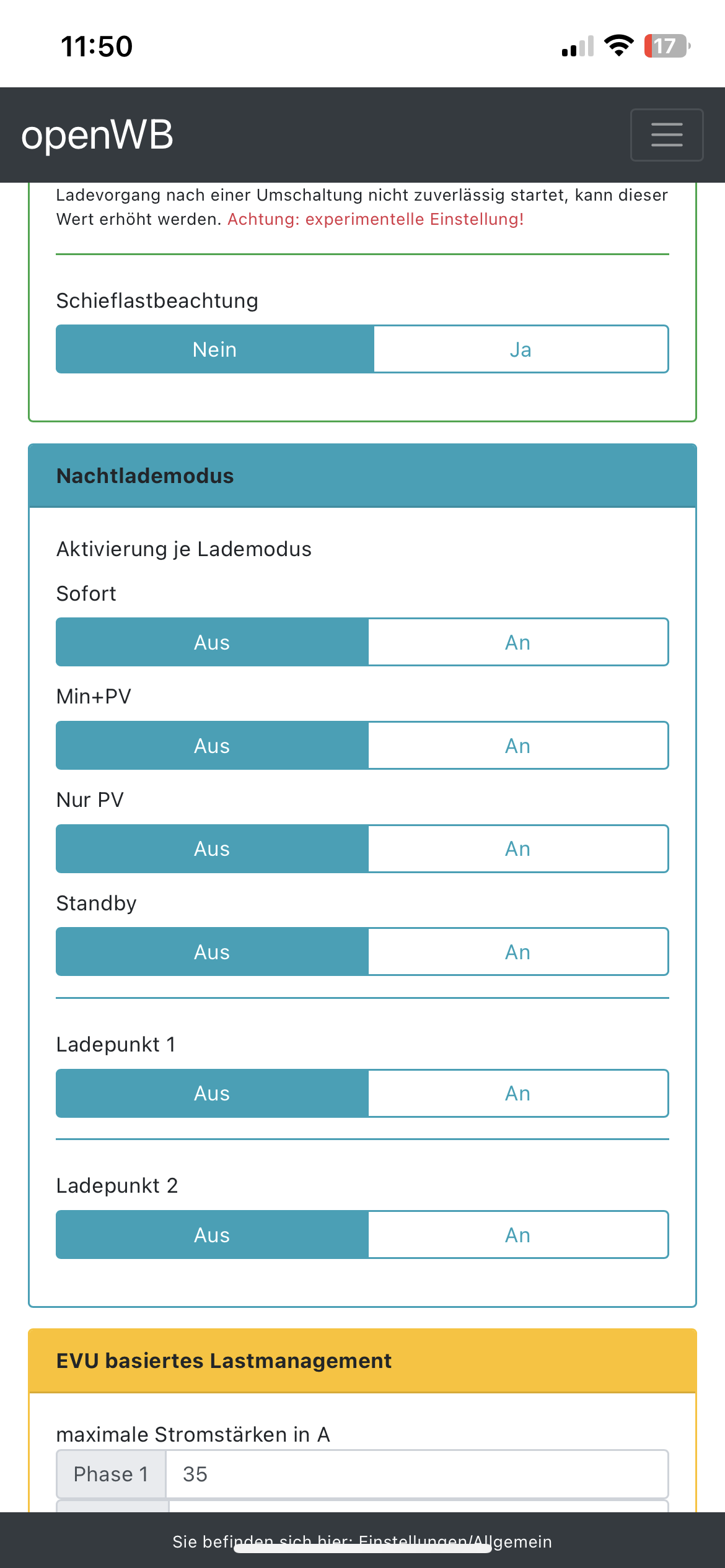Select Aus for Ladepunkt 2
Viewport: 725px width, 1568px height.
[x=212, y=1235]
